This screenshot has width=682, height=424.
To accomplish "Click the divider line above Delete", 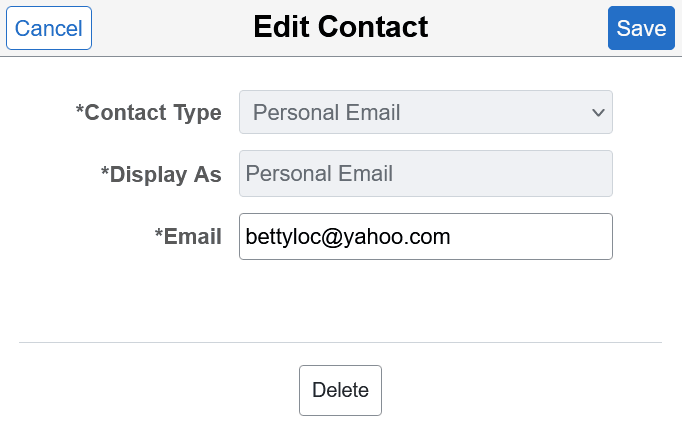I will (340, 343).
